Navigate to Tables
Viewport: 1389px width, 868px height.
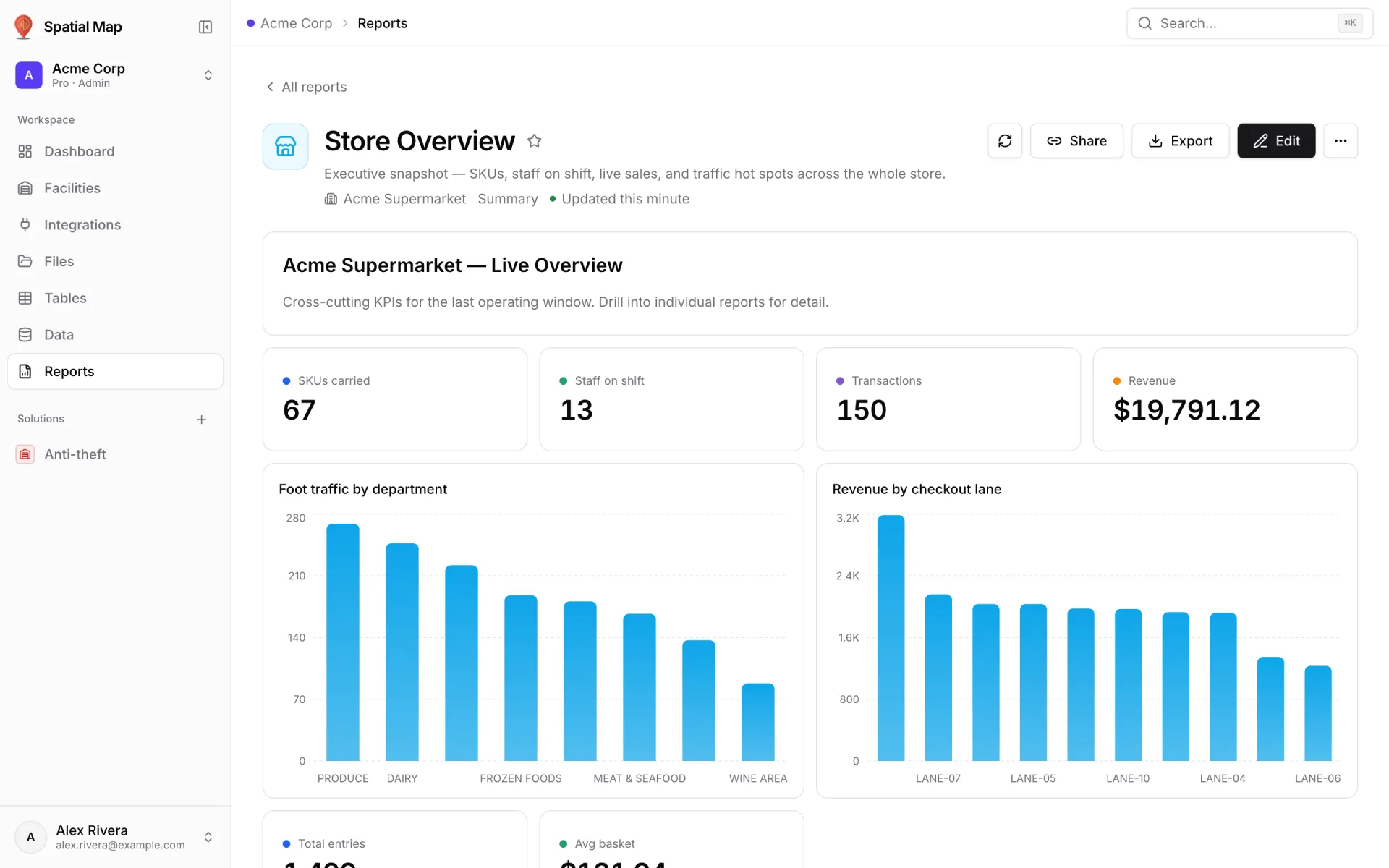pos(116,298)
